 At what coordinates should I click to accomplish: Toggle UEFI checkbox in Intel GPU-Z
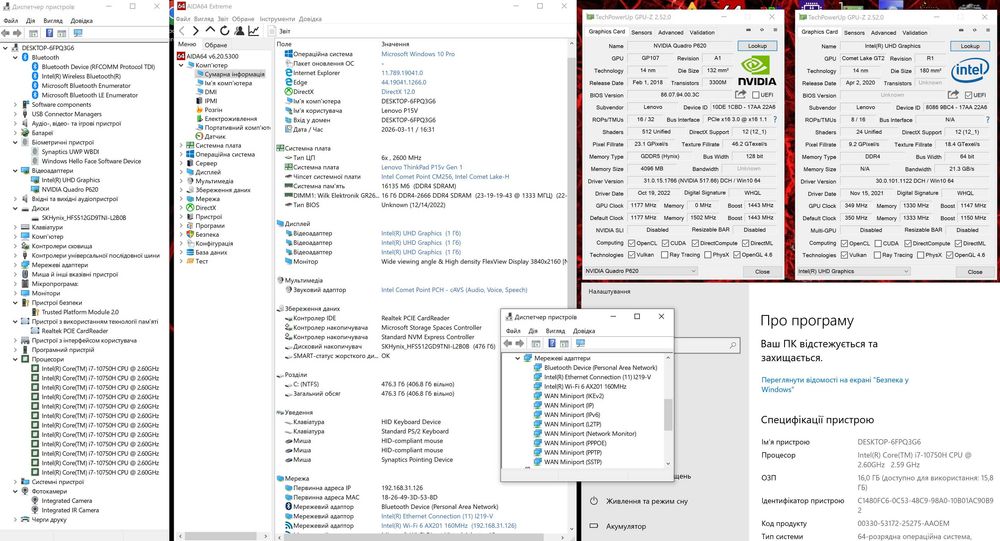[x=969, y=95]
